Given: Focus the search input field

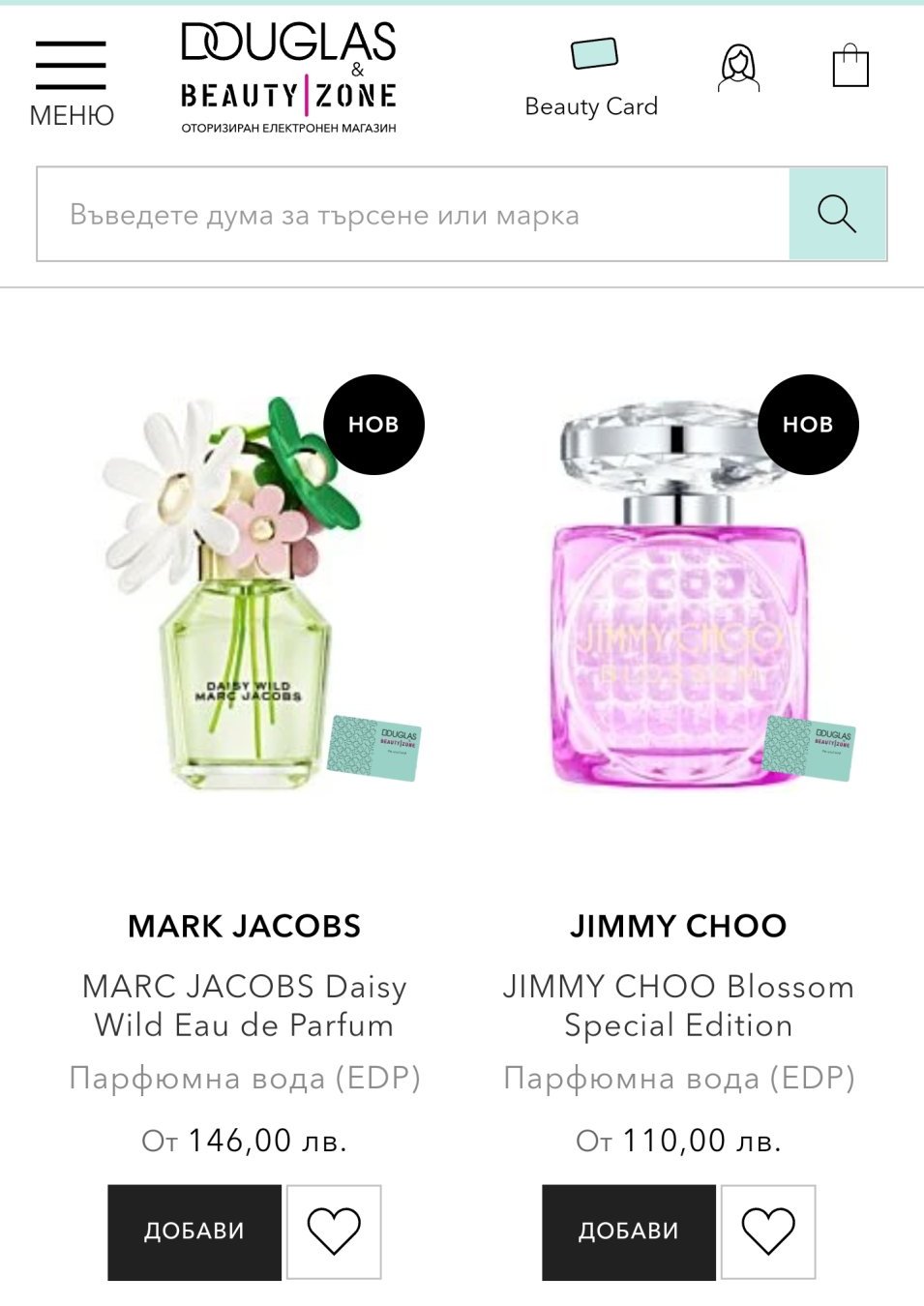Looking at the screenshot, I should pos(413,214).
